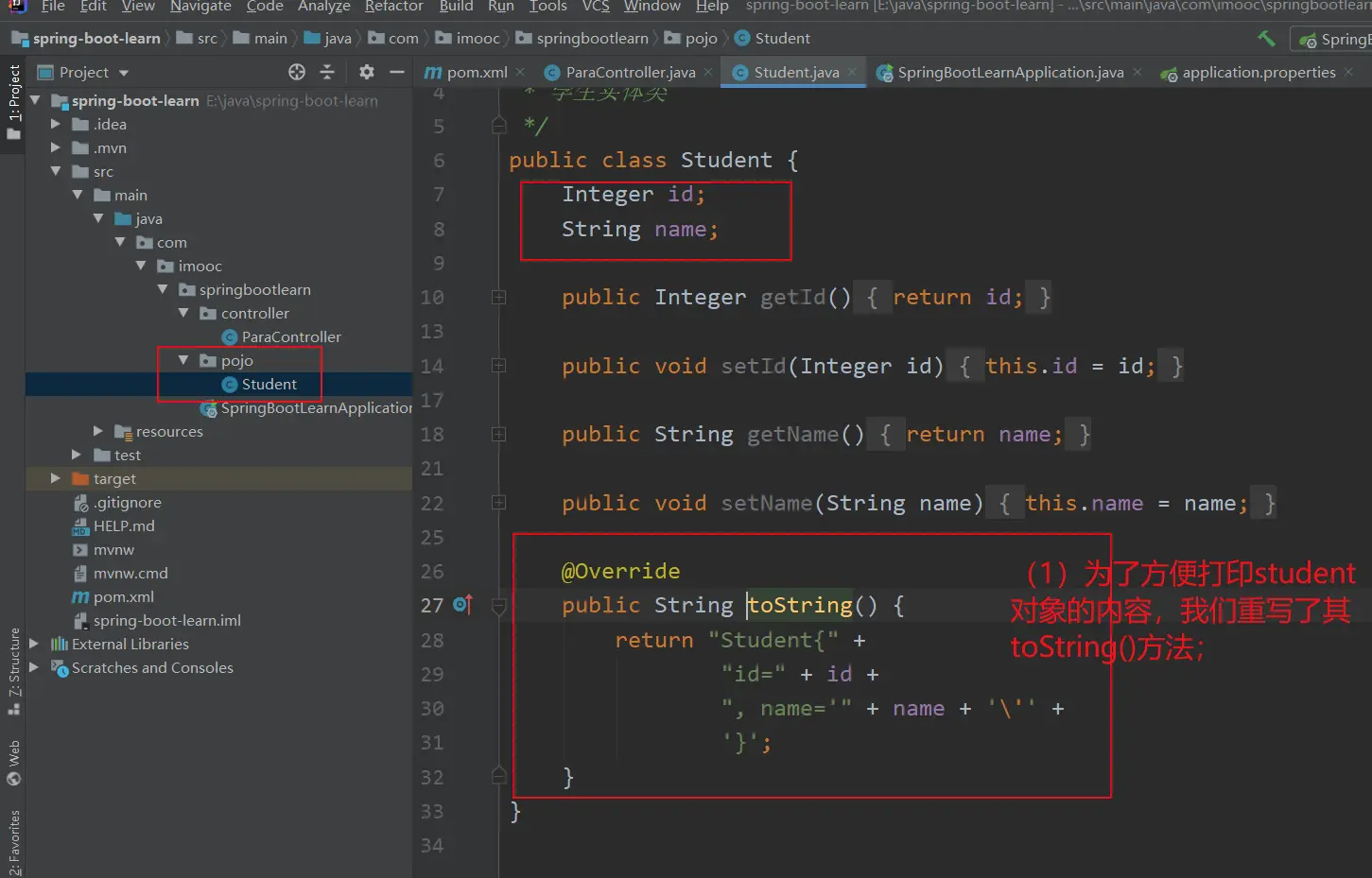Open the Structure tool window

(13, 662)
